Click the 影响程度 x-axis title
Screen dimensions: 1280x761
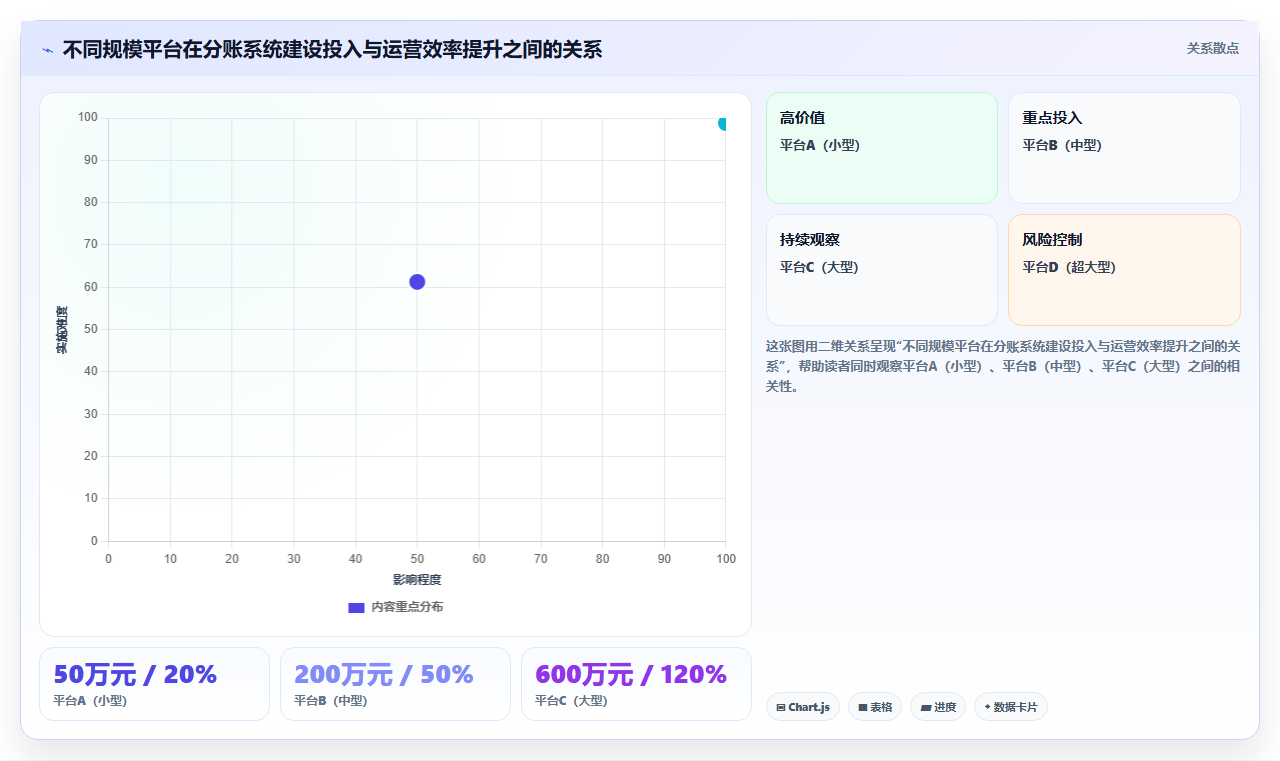[x=417, y=580]
